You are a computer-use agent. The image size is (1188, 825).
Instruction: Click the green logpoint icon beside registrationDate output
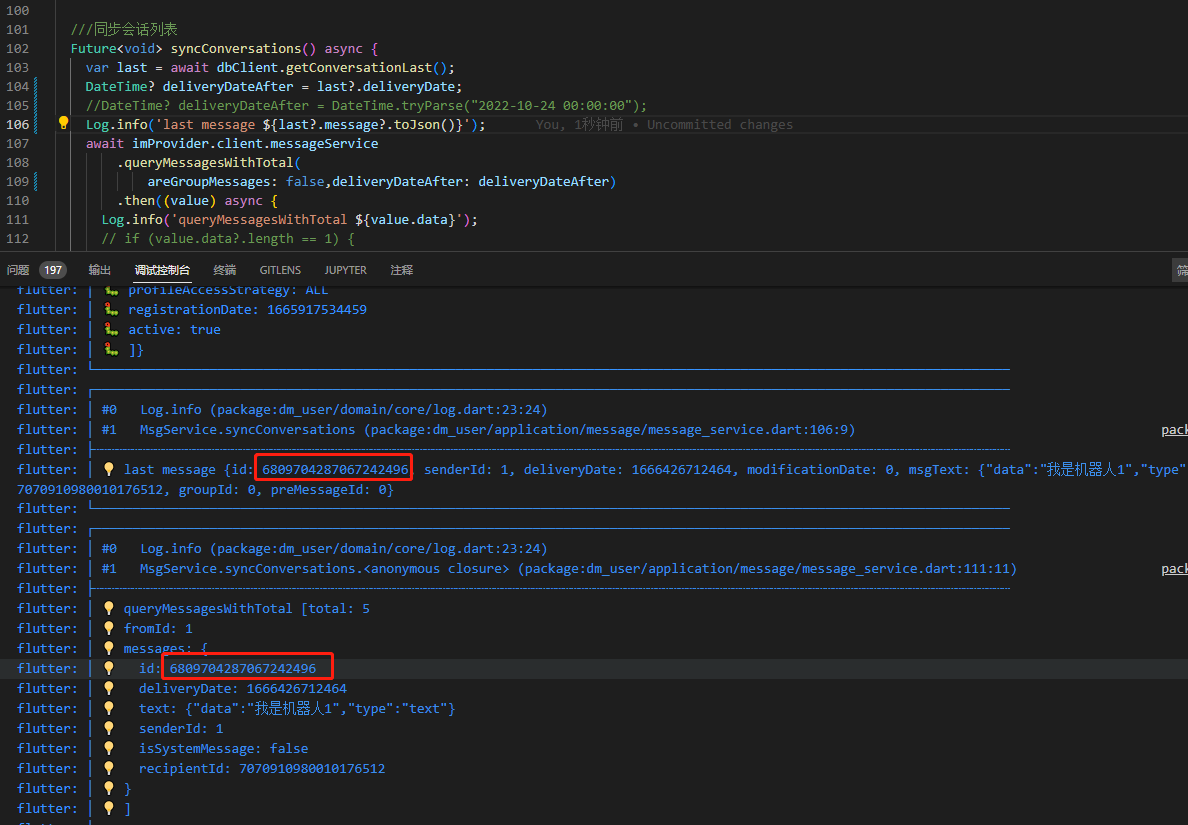[110, 309]
